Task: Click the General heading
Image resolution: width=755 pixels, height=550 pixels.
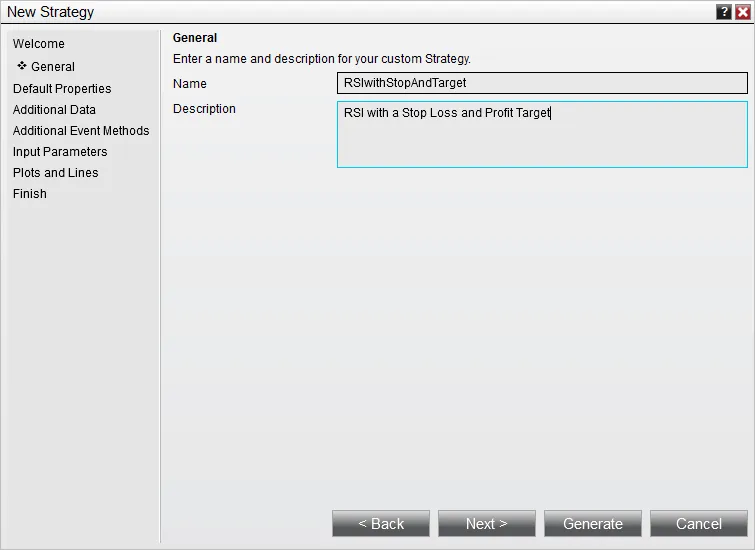Action: [195, 38]
